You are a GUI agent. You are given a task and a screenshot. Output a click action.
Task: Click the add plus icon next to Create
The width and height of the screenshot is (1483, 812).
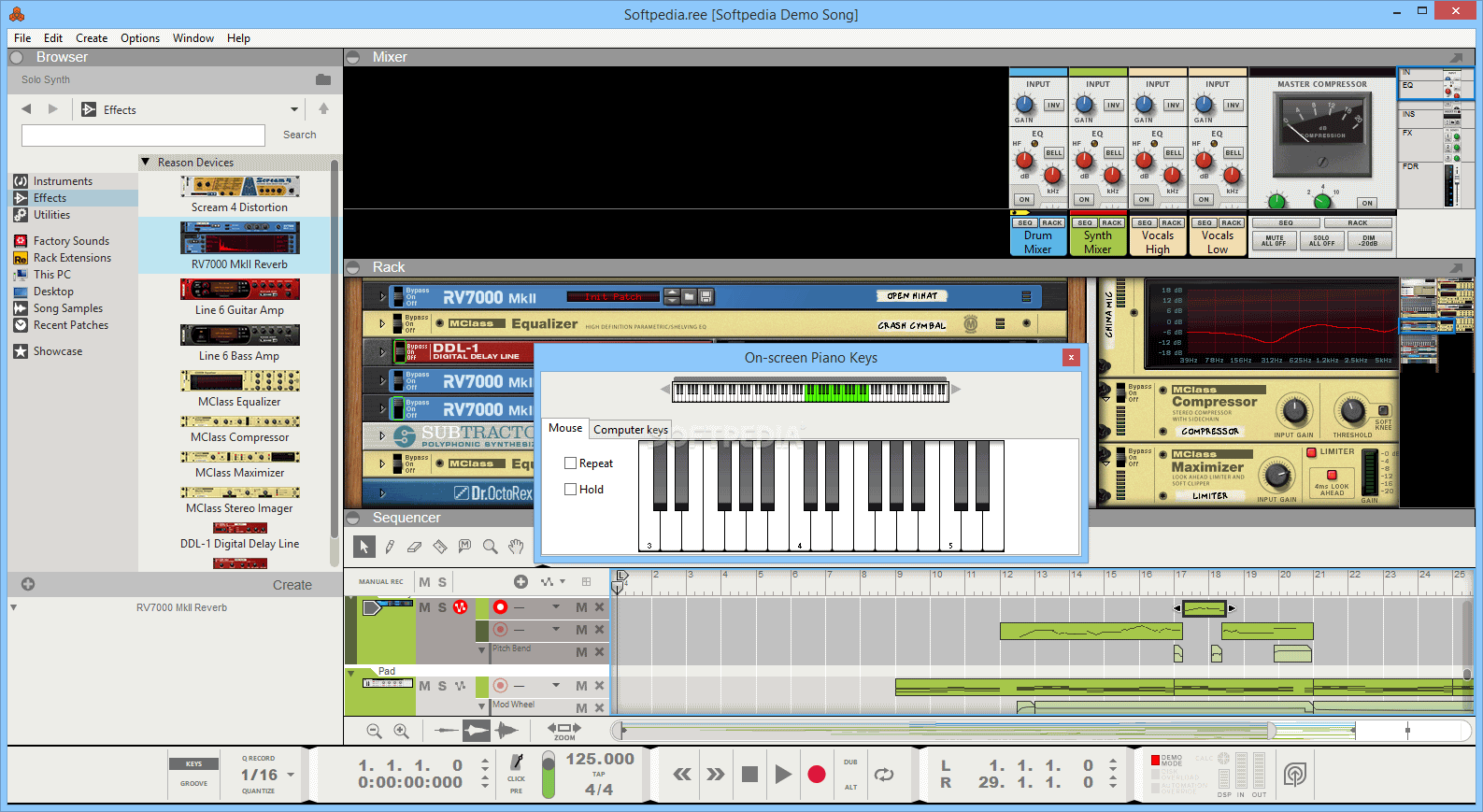[x=28, y=584]
